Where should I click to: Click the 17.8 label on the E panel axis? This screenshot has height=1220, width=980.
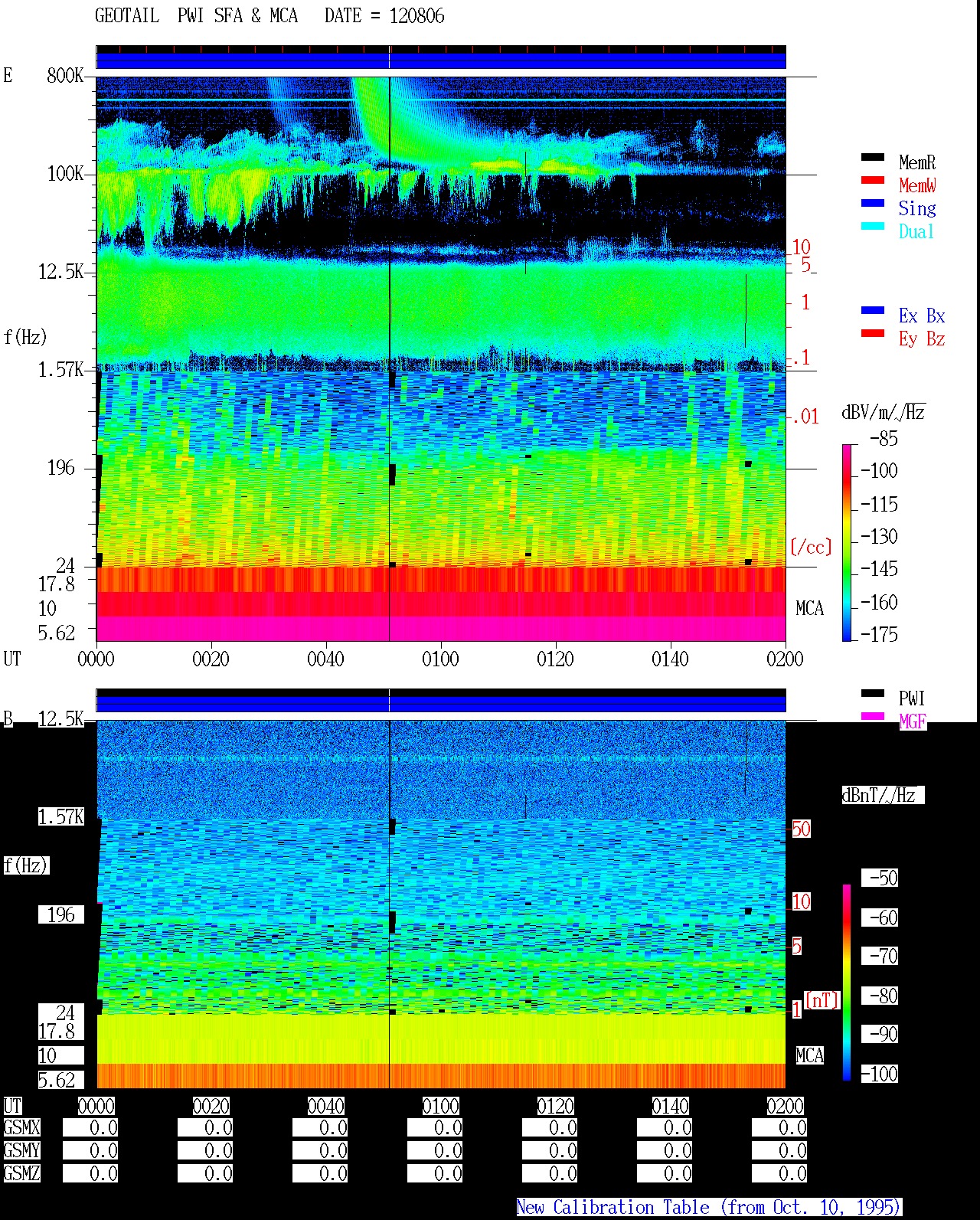pyautogui.click(x=57, y=584)
